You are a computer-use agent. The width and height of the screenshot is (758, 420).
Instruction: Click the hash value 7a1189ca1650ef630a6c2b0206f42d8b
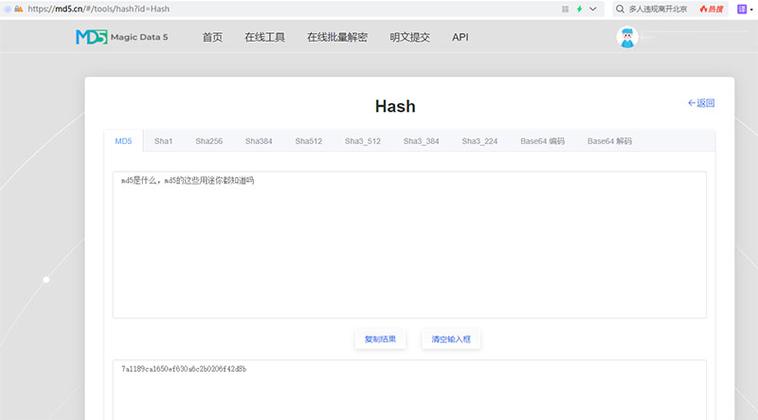[x=184, y=369]
